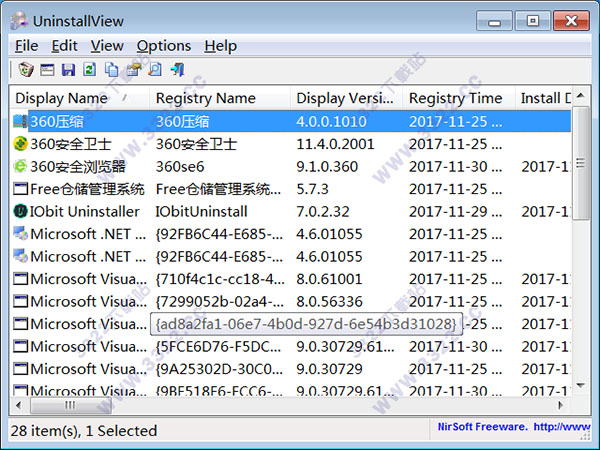Sort by Install Date column header
Screen dimensions: 600x450
point(543,98)
